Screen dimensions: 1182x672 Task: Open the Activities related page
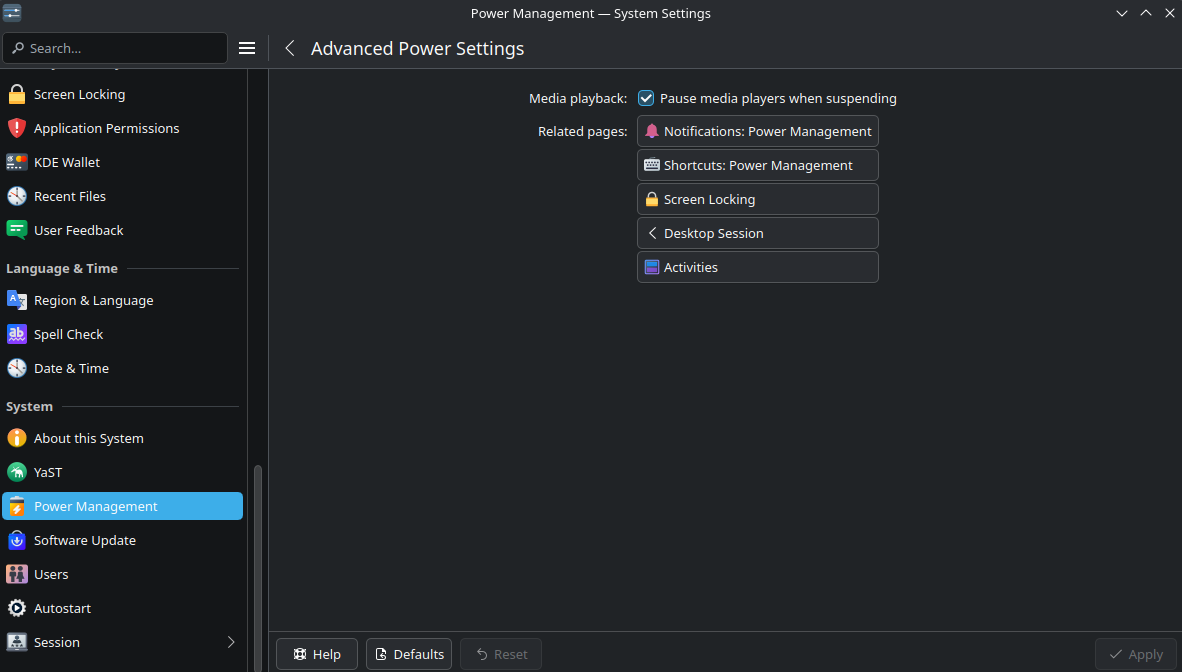coord(757,268)
